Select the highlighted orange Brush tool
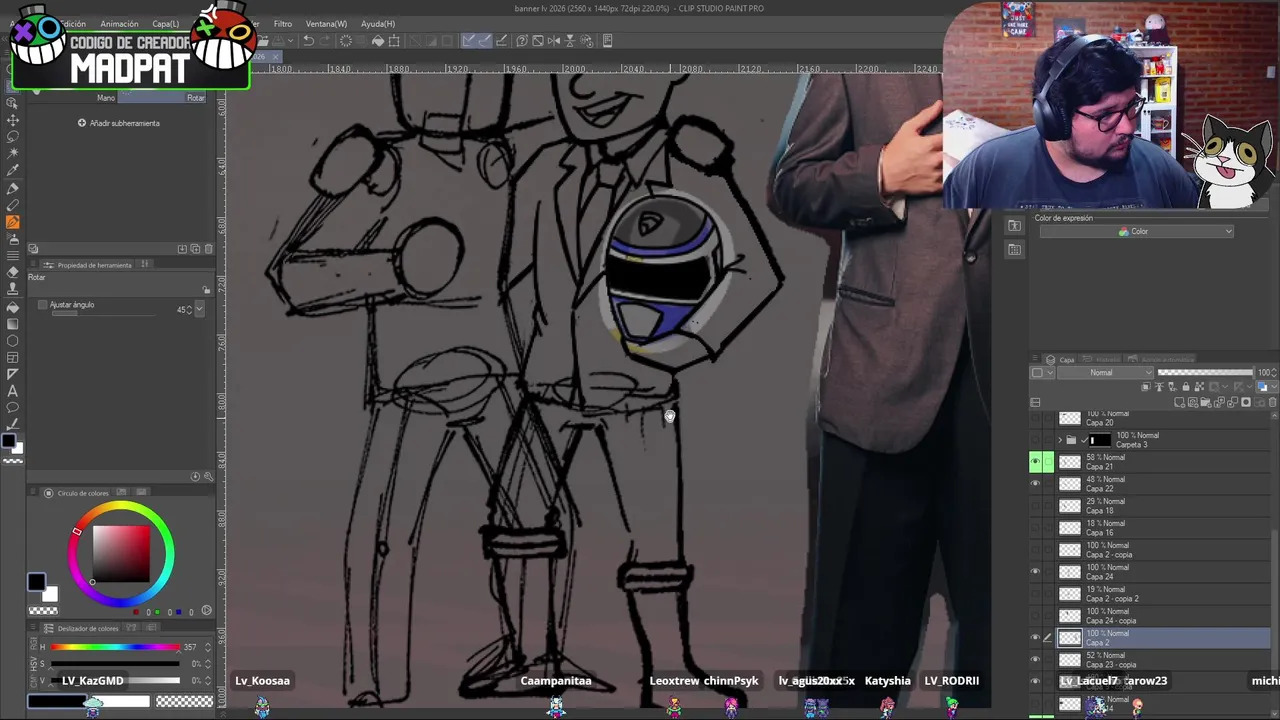 pos(12,222)
